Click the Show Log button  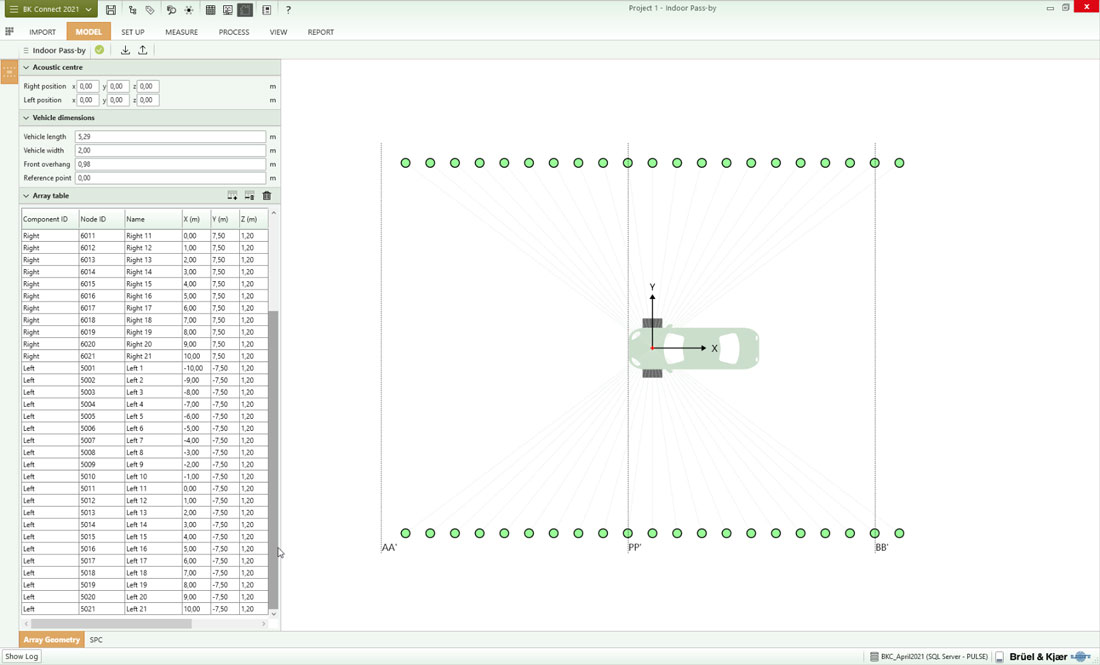point(21,657)
